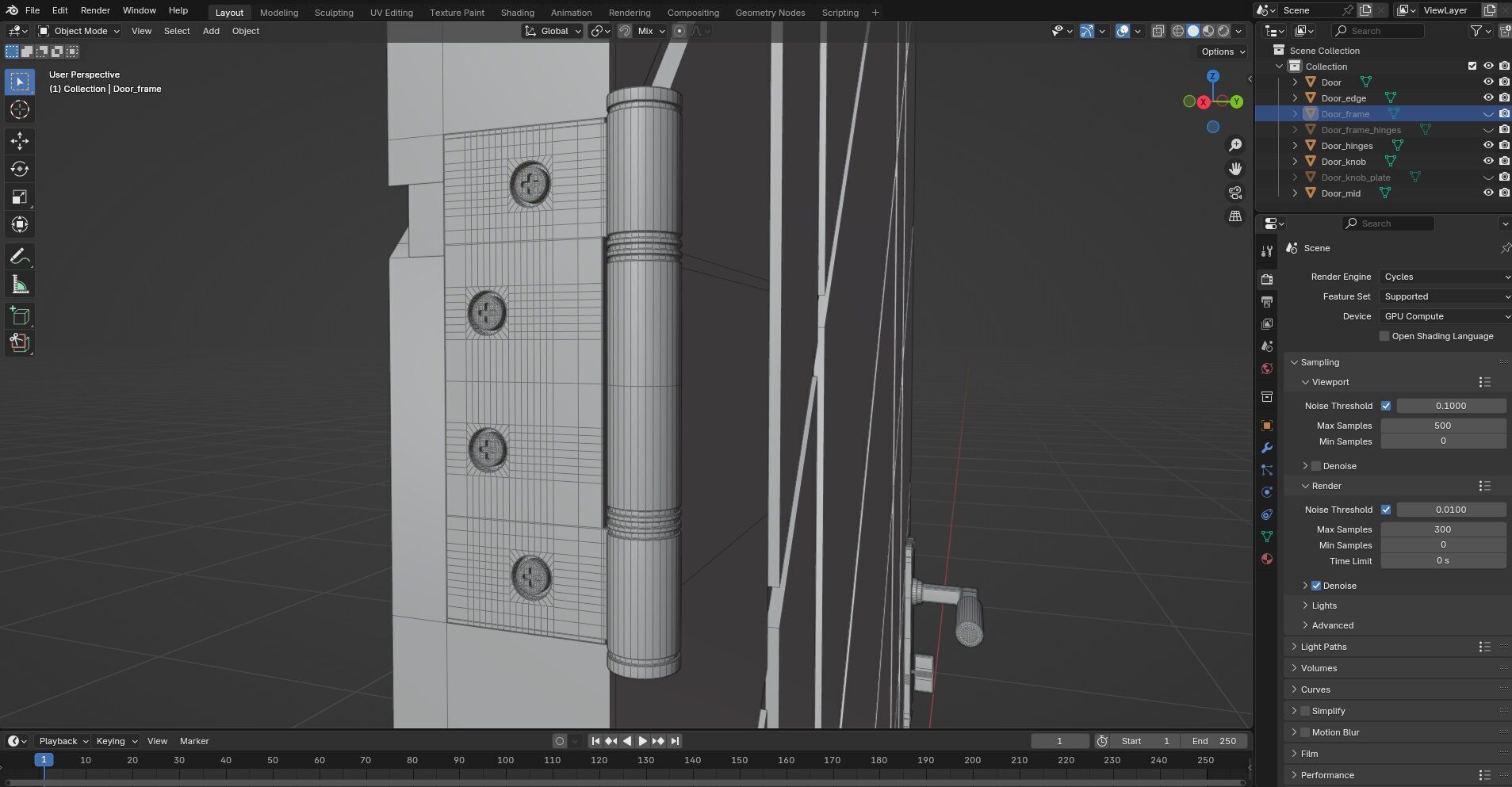Switch to the Geometry Nodes workspace tab
This screenshot has width=1512, height=787.
(770, 13)
